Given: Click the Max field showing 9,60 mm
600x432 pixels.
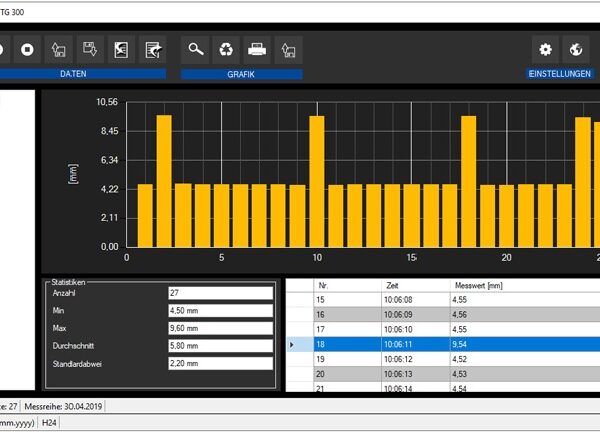Looking at the screenshot, I should (220, 328).
